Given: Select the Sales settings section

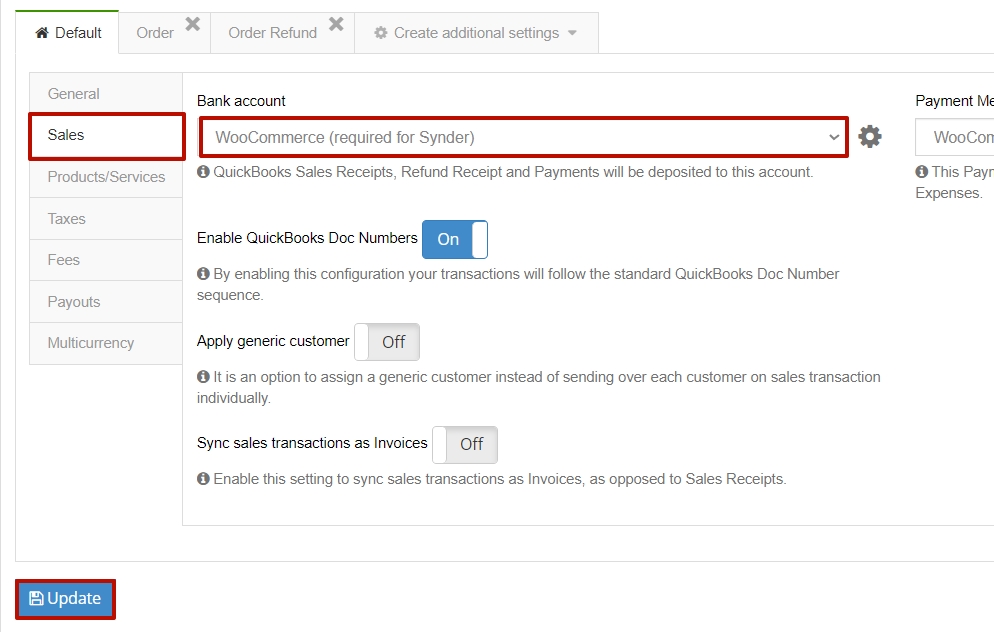Looking at the screenshot, I should coord(106,135).
